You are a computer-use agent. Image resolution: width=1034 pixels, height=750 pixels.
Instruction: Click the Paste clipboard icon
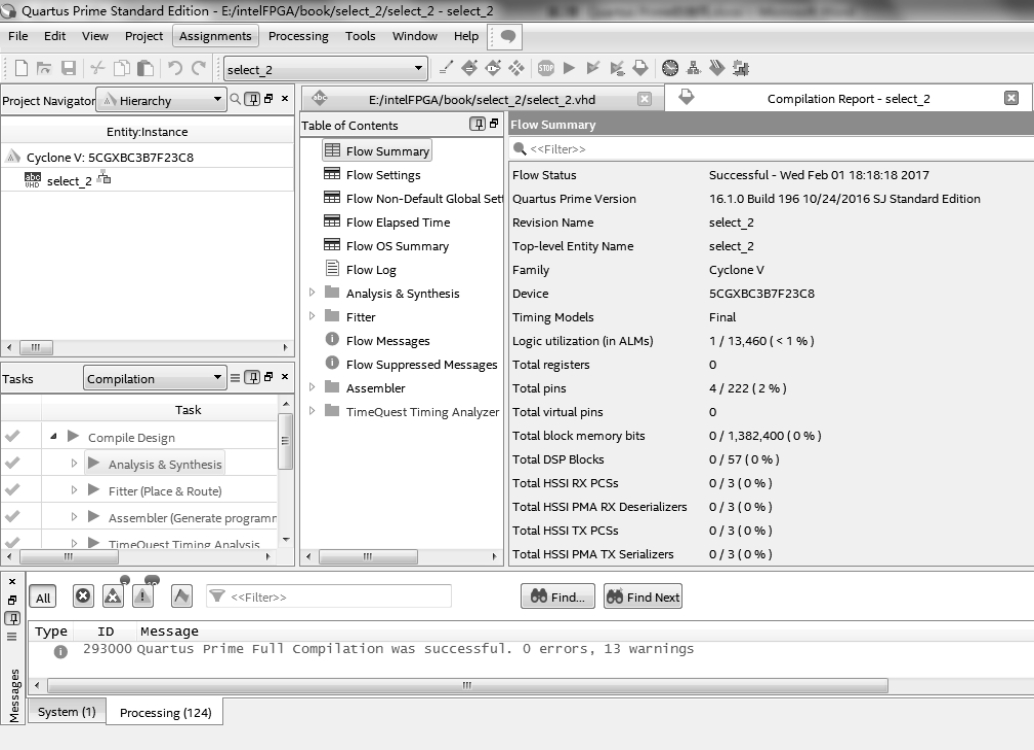tap(145, 68)
